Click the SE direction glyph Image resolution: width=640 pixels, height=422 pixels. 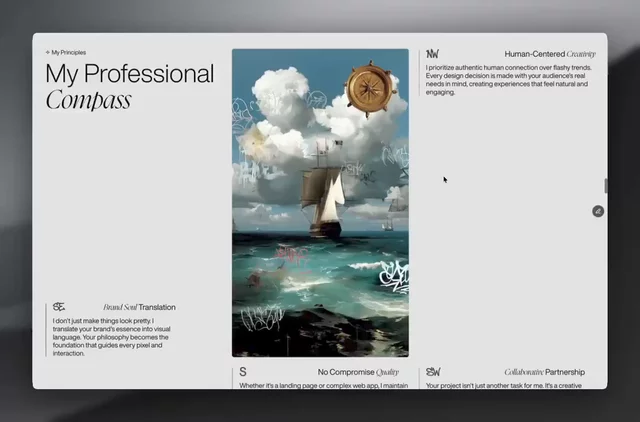[x=59, y=307]
